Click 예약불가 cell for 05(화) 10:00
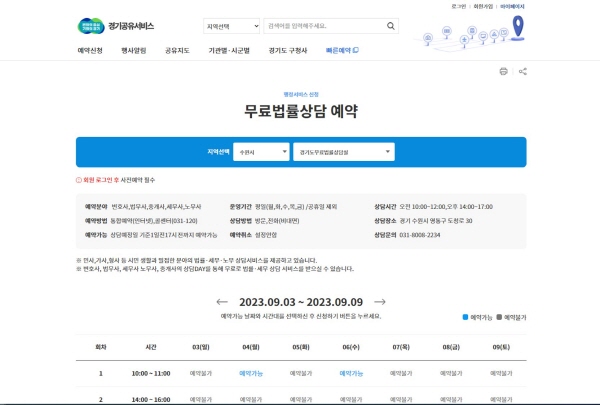Image resolution: width=600 pixels, height=405 pixels. (x=301, y=373)
